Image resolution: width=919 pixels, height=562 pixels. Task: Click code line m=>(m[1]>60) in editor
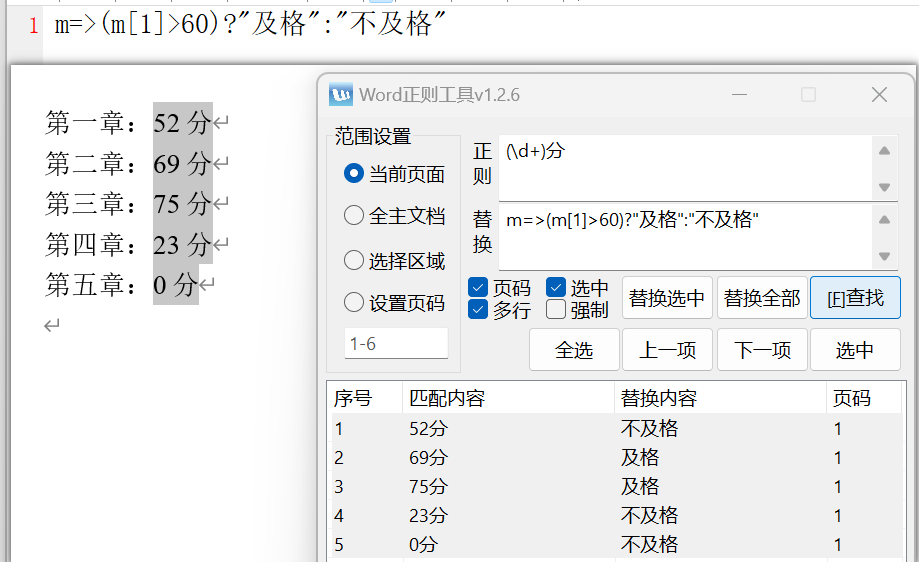[x=250, y=25]
